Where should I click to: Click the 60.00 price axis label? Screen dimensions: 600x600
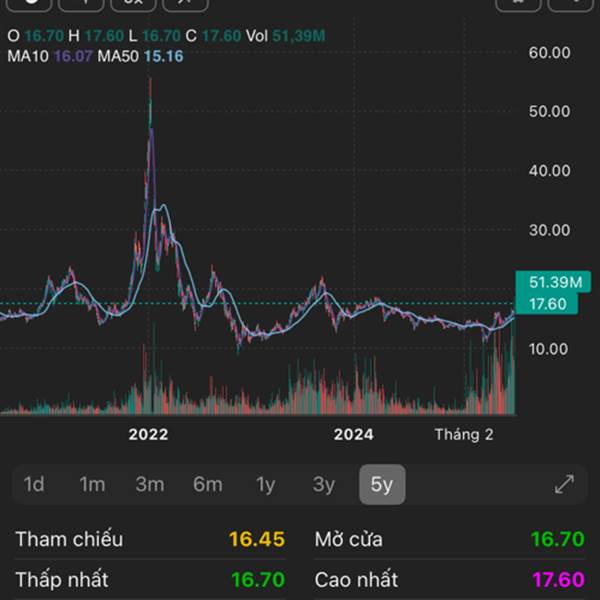[549, 52]
